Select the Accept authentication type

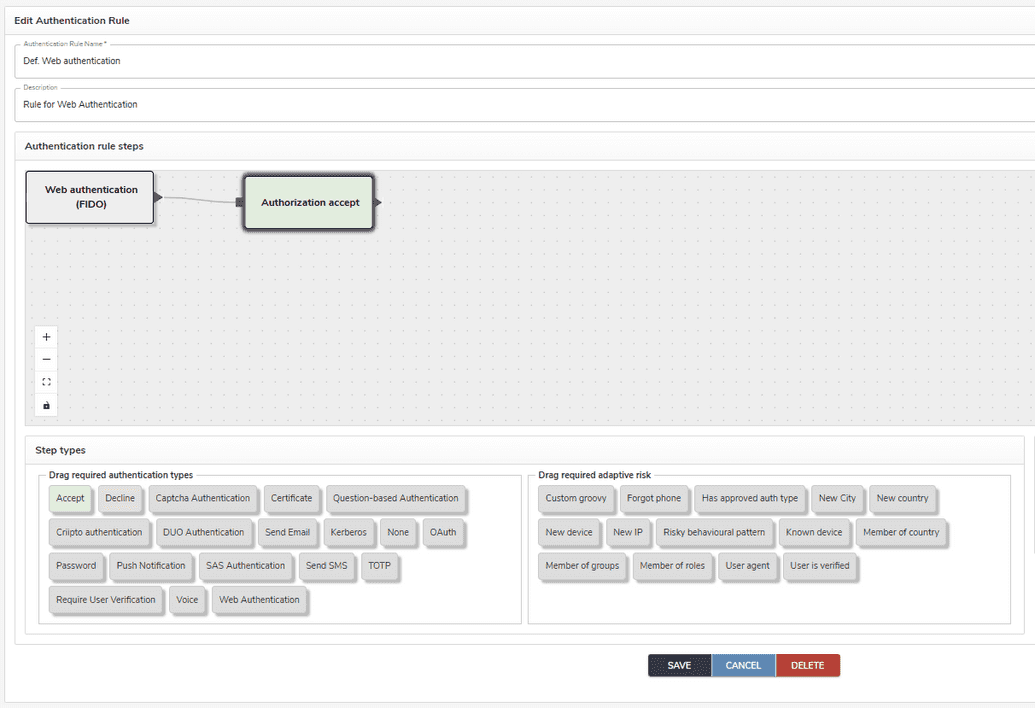click(x=70, y=498)
